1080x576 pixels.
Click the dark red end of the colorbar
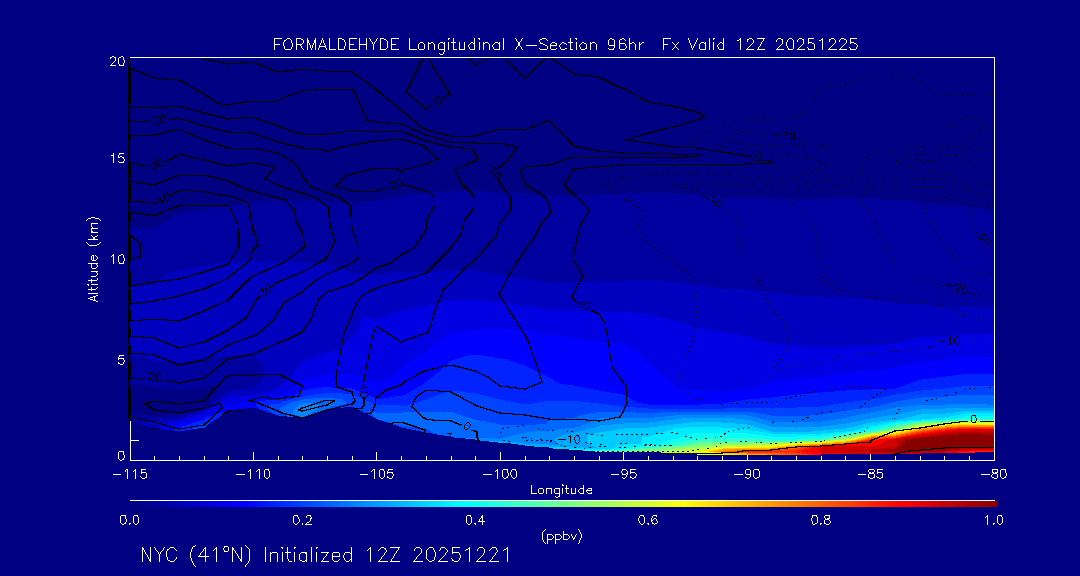click(985, 502)
